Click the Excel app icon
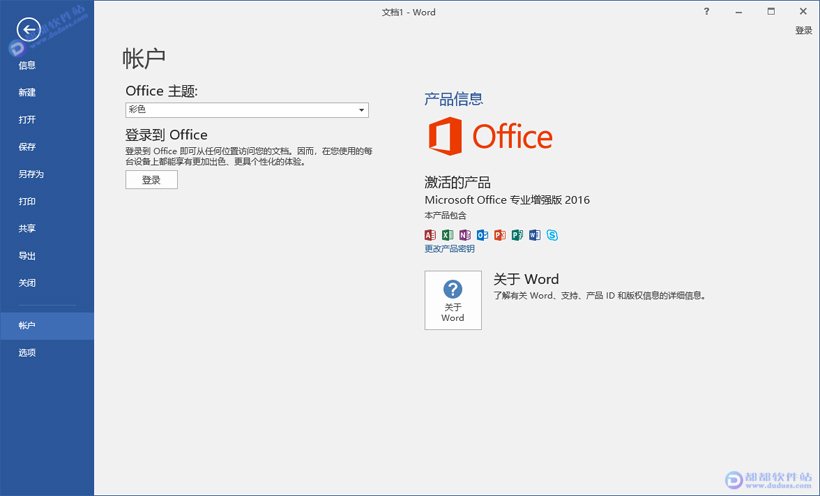Image resolution: width=820 pixels, height=496 pixels. coord(448,235)
